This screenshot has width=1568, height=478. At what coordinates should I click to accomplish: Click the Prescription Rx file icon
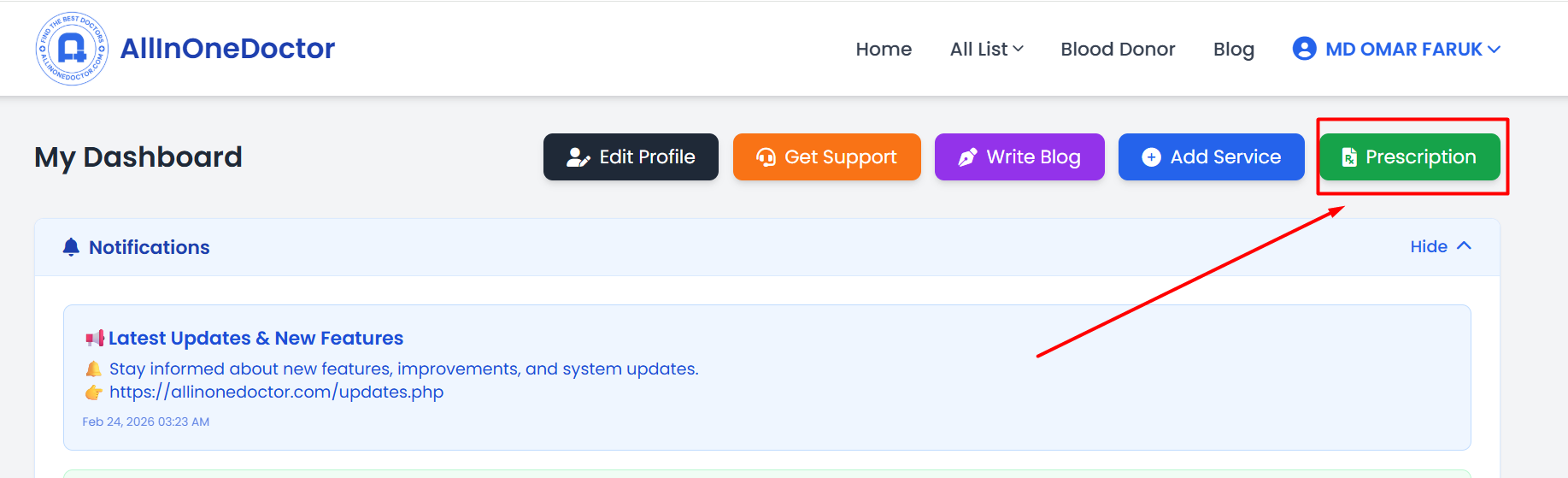pos(1349,157)
